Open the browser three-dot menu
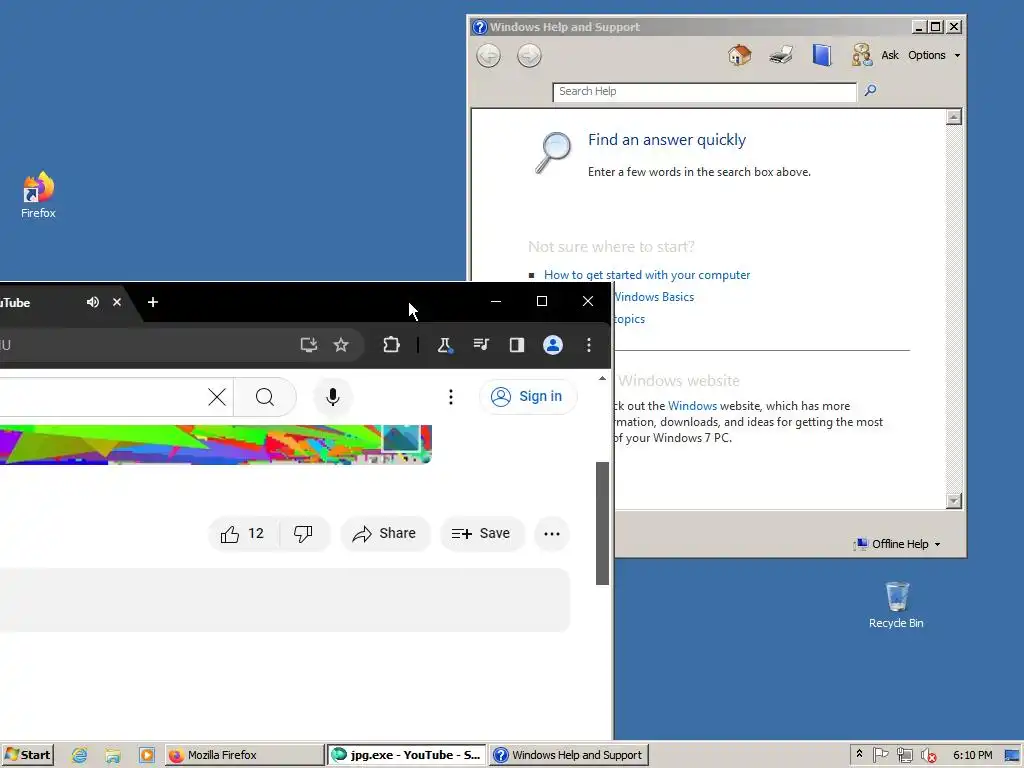 coord(588,345)
